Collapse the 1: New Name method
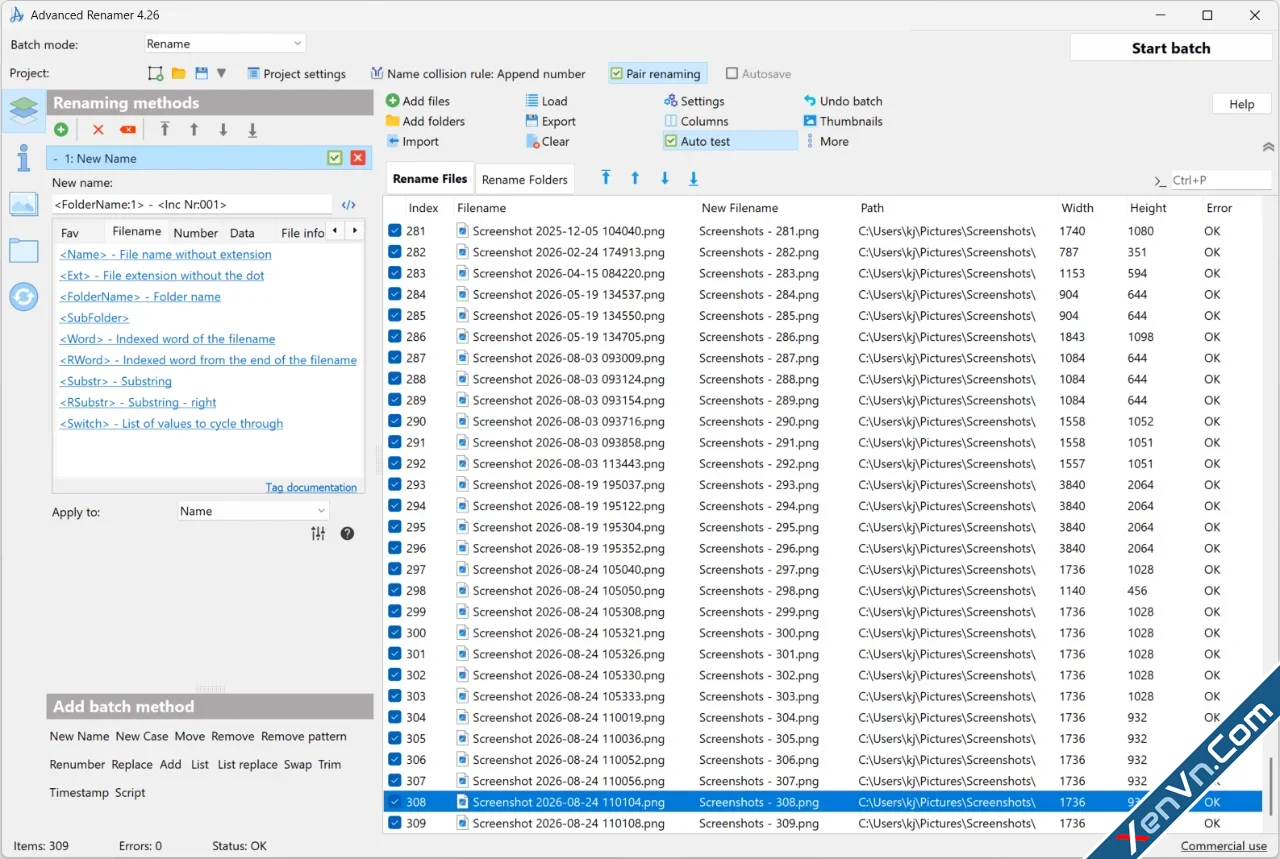 coord(55,159)
